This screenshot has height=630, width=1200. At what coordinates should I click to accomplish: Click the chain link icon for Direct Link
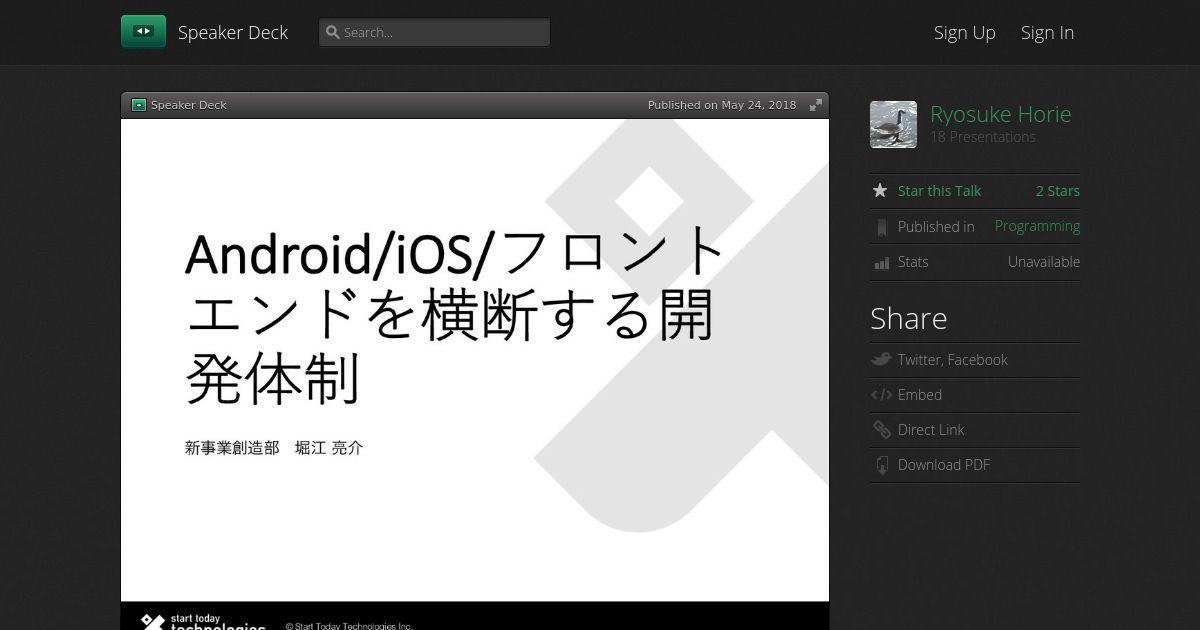tap(881, 430)
